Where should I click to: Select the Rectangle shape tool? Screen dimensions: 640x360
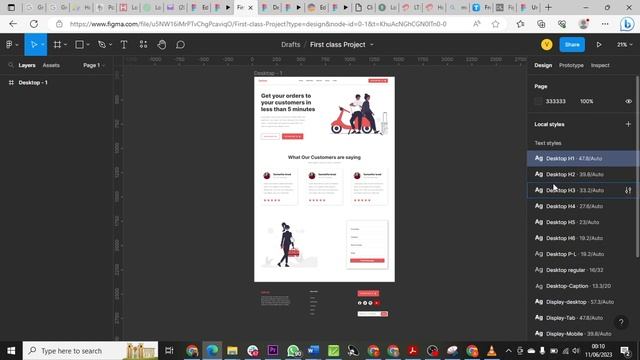pos(80,44)
